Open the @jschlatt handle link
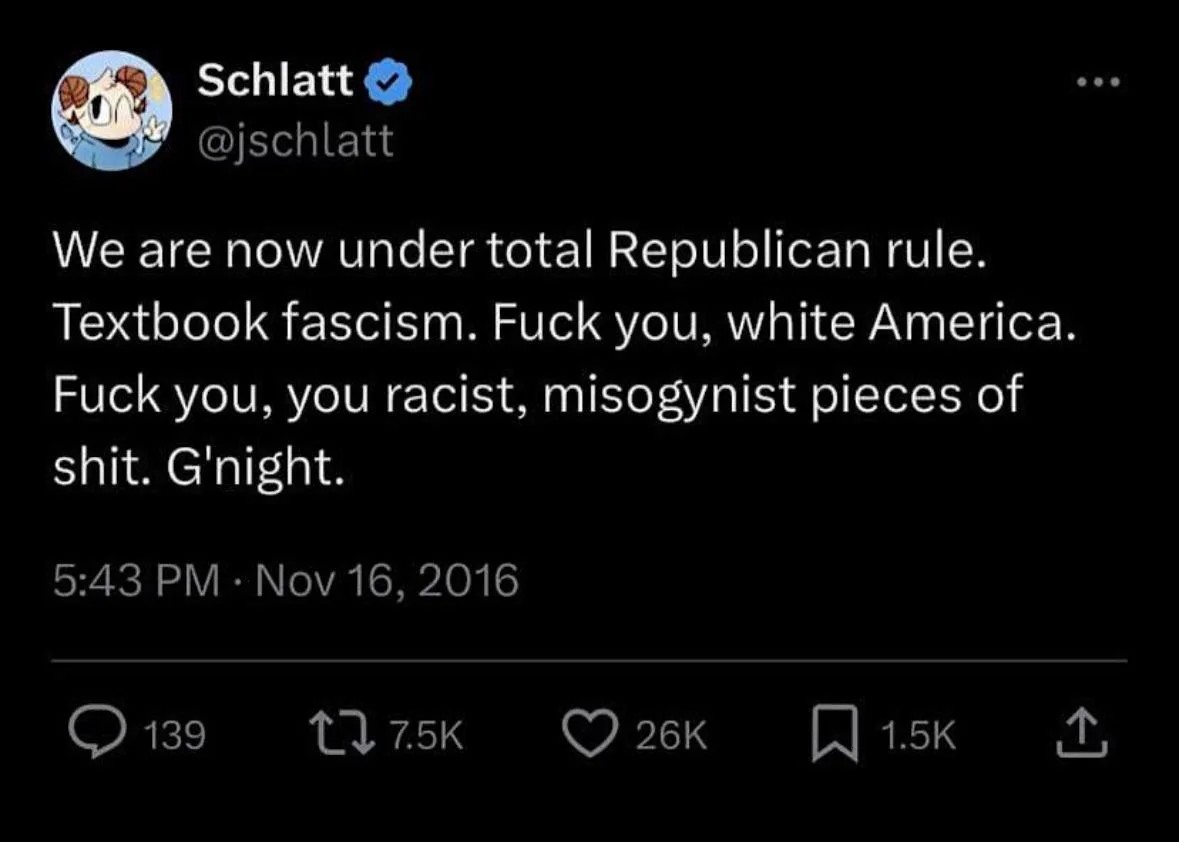The width and height of the screenshot is (1179, 842). [295, 140]
